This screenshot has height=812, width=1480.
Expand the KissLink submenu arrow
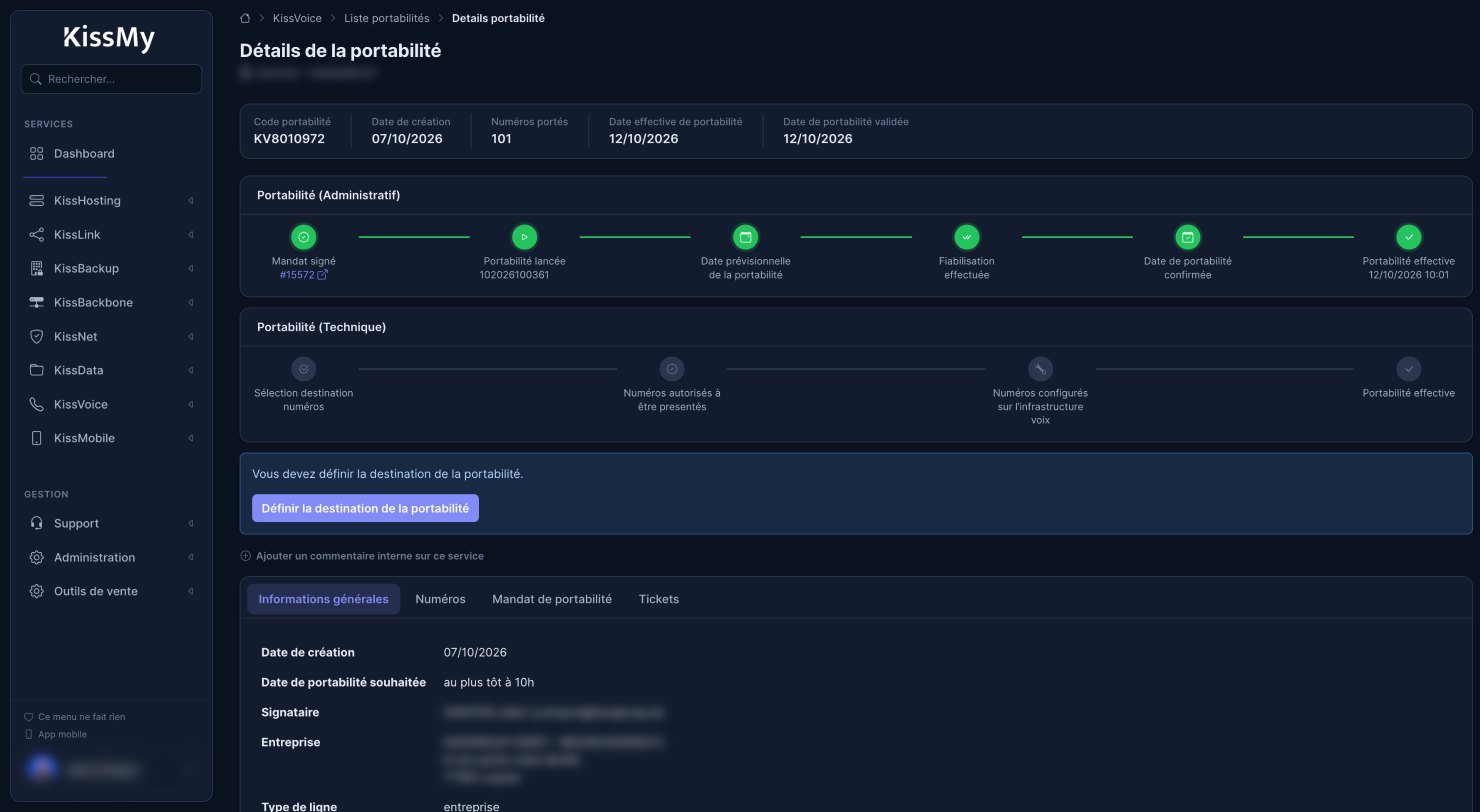tap(190, 235)
